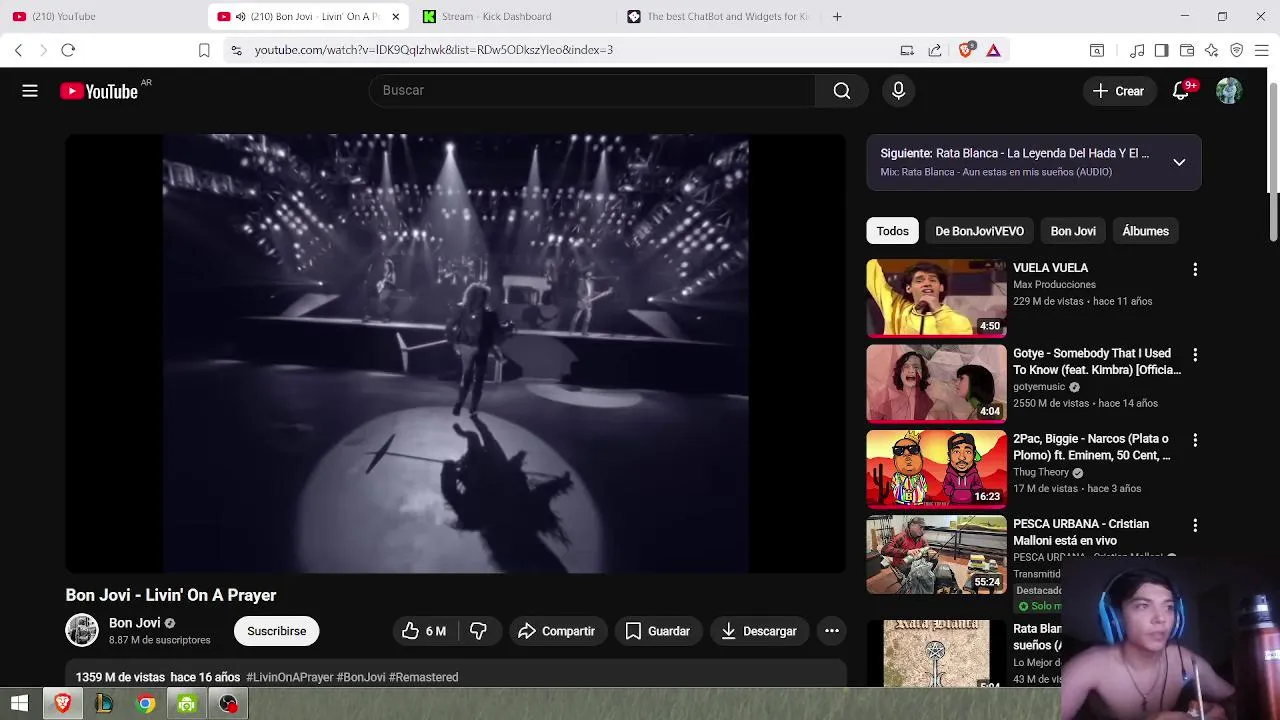1280x720 pixels.
Task: Open OBS Studio from taskbar
Action: click(229, 704)
